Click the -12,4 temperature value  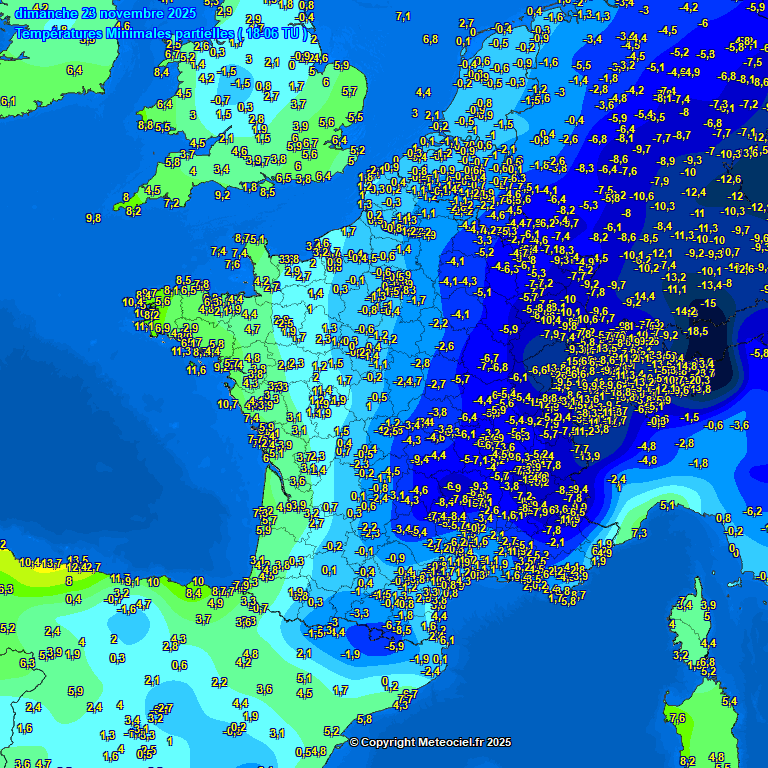pos(693,192)
